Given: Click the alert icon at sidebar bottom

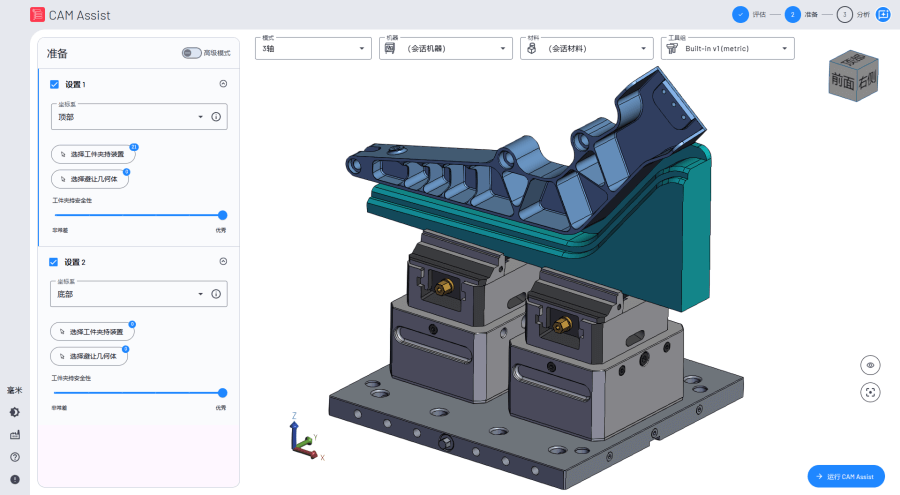Looking at the screenshot, I should (x=15, y=479).
